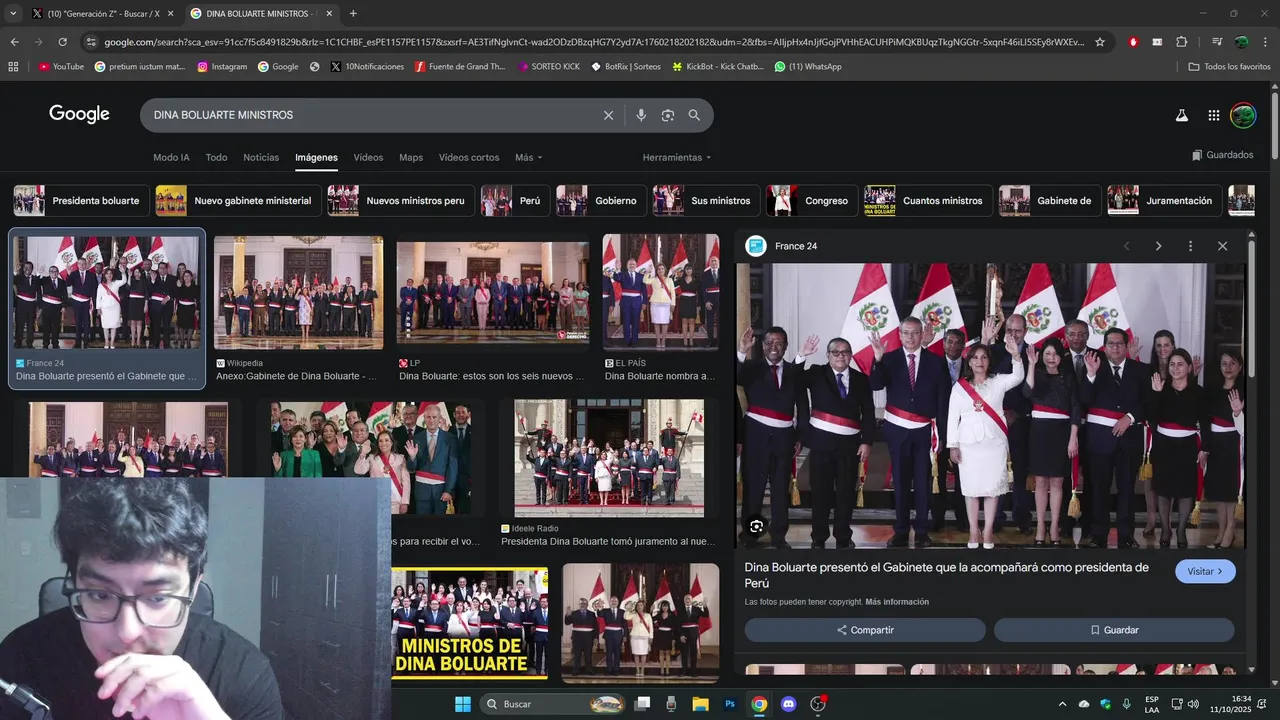The height and width of the screenshot is (720, 1280).
Task: Open the SORTEO KICK bookmark
Action: pos(548,66)
